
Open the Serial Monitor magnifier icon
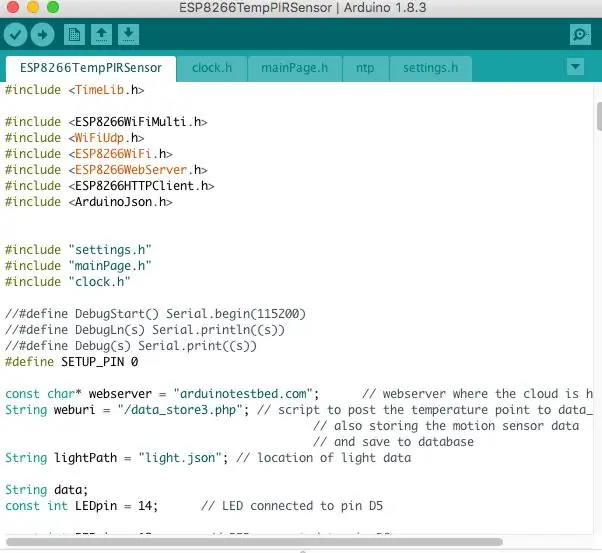[580, 35]
